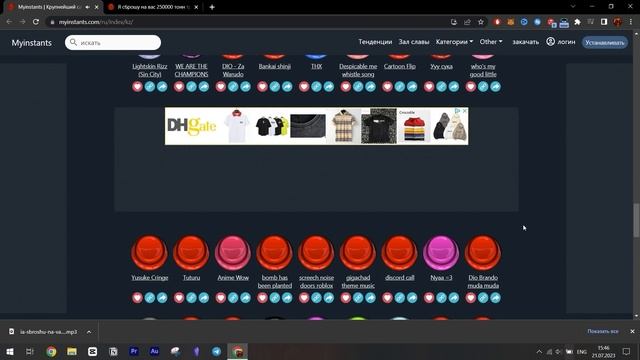640x360 pixels.
Task: Share the Anime Wow sound
Action: [245, 298]
